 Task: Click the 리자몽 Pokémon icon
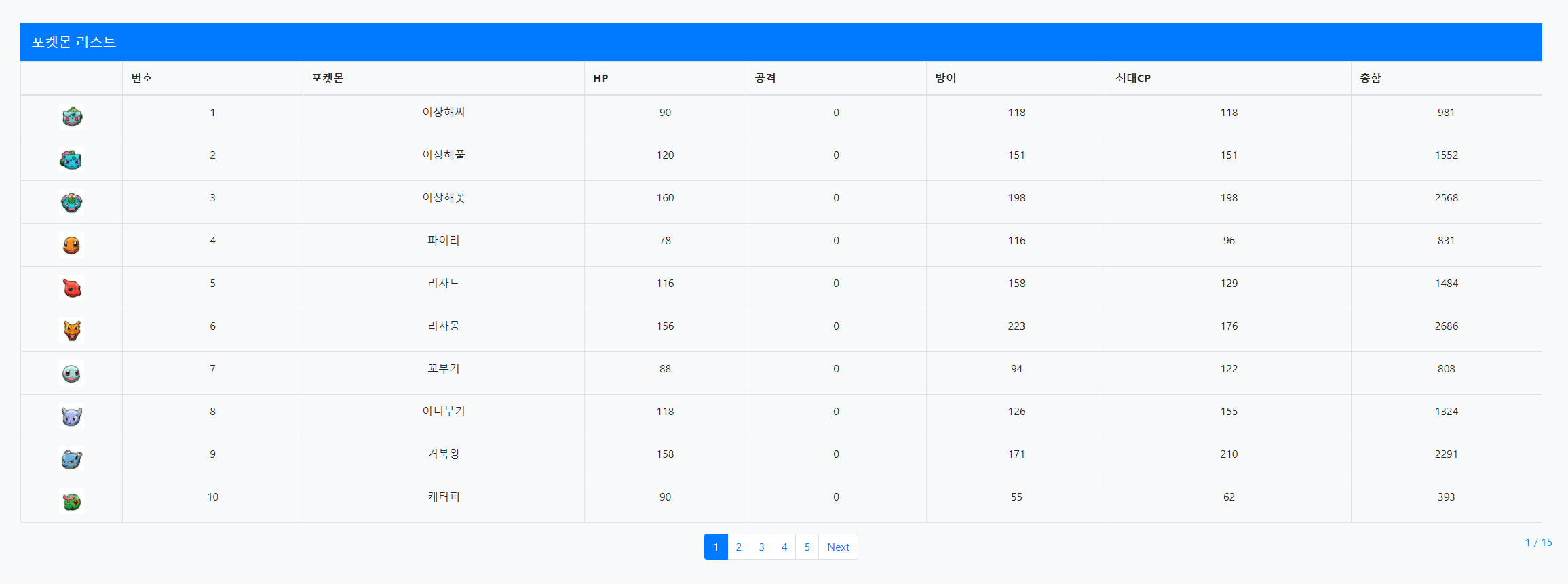[x=72, y=330]
